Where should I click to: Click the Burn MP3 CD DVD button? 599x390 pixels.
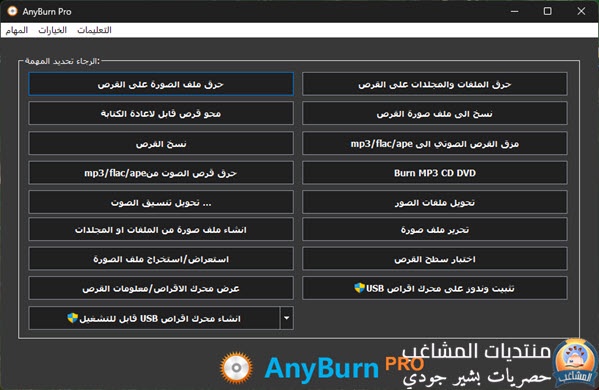click(435, 173)
